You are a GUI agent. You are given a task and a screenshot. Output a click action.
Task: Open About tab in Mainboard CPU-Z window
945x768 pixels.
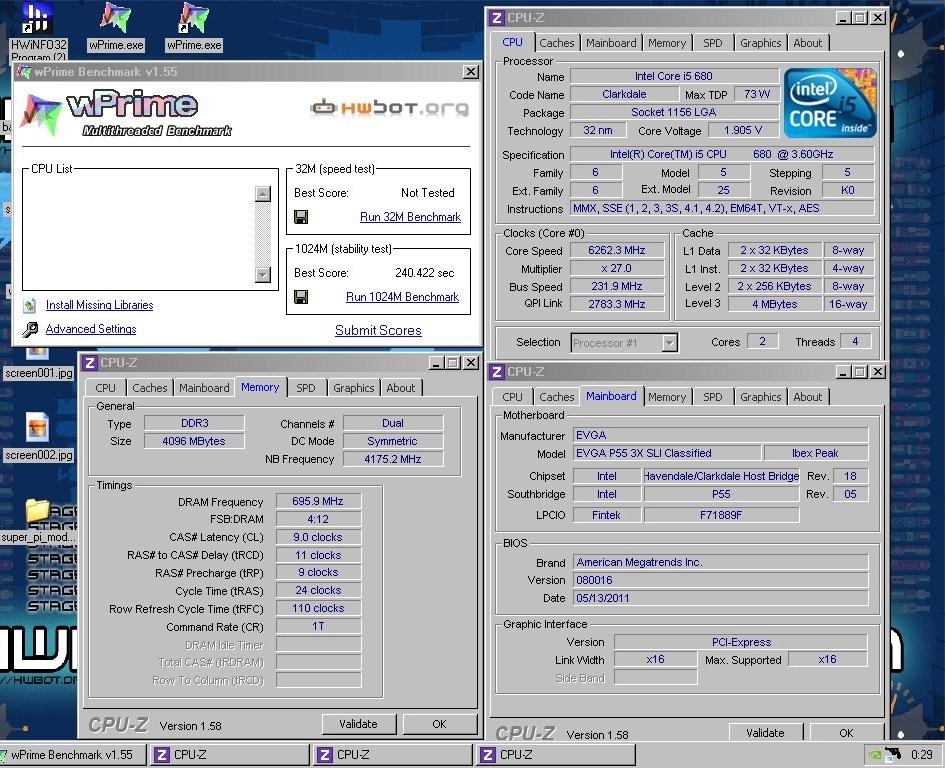click(x=808, y=397)
